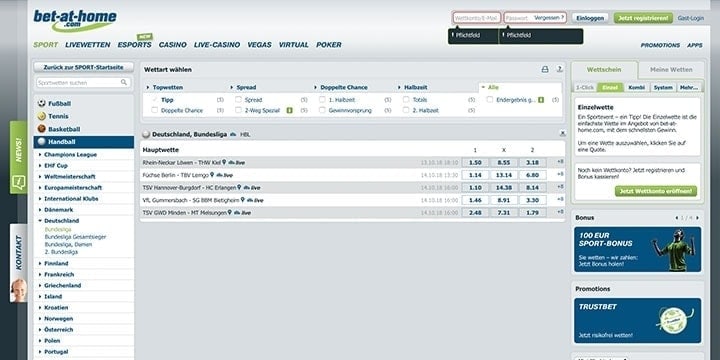
Task: Open the LIVEWETTEN menu
Action: coord(88,45)
